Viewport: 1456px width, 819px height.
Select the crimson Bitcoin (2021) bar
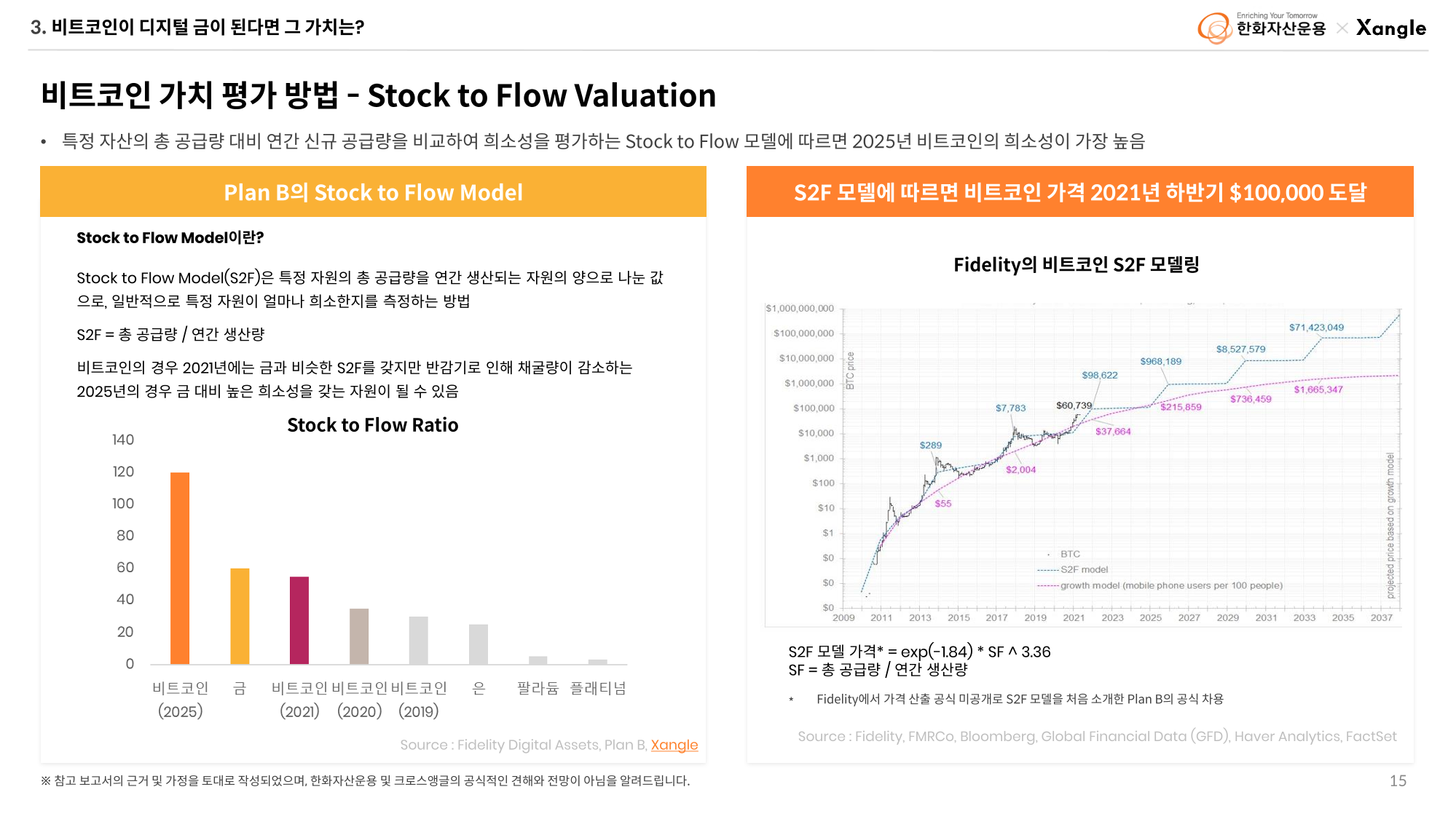coord(299,620)
